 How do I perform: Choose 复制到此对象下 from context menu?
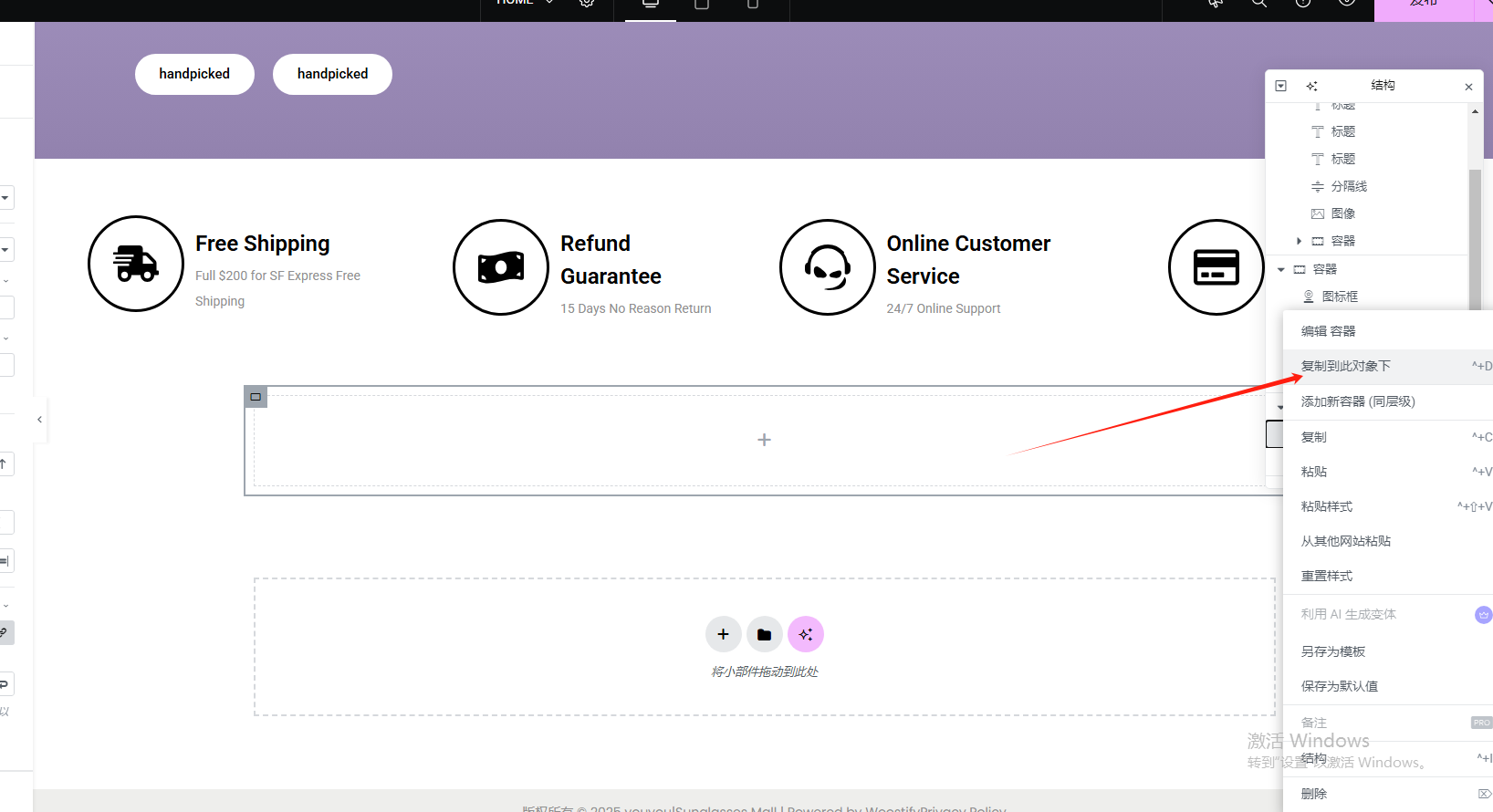(x=1345, y=366)
